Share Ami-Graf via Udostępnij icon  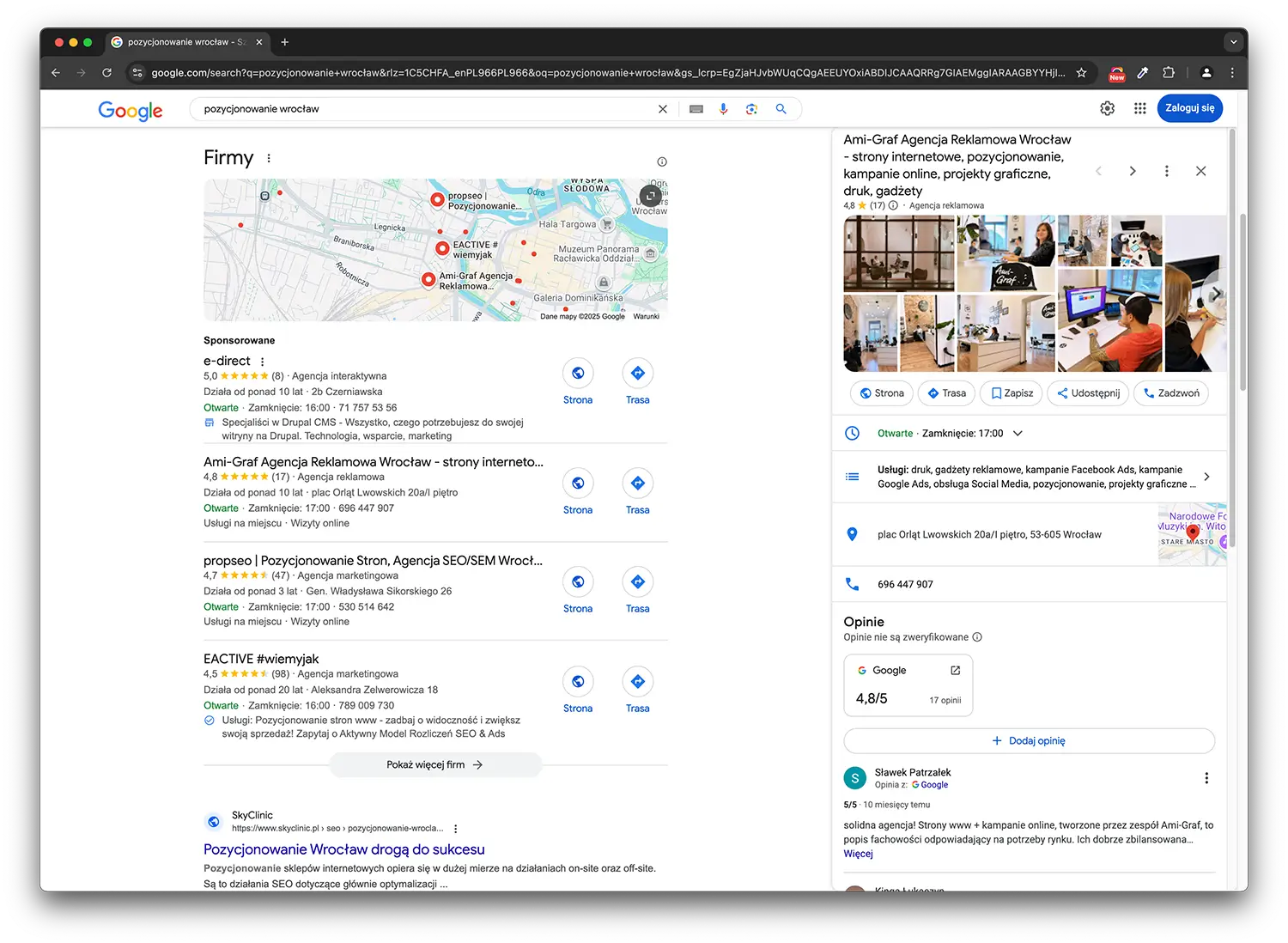[x=1087, y=392]
